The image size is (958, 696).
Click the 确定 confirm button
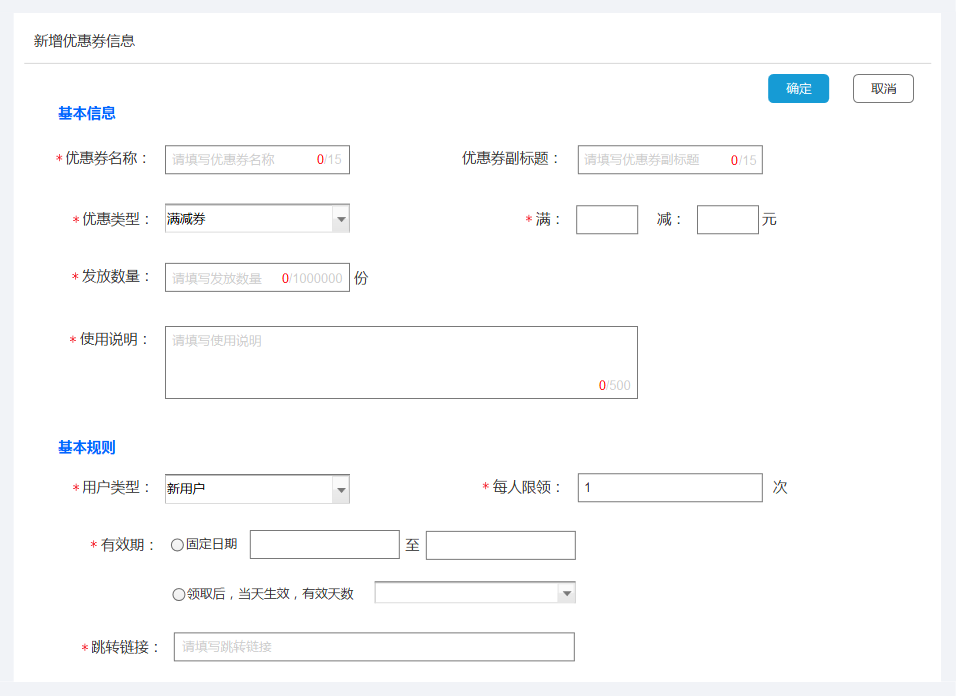798,89
